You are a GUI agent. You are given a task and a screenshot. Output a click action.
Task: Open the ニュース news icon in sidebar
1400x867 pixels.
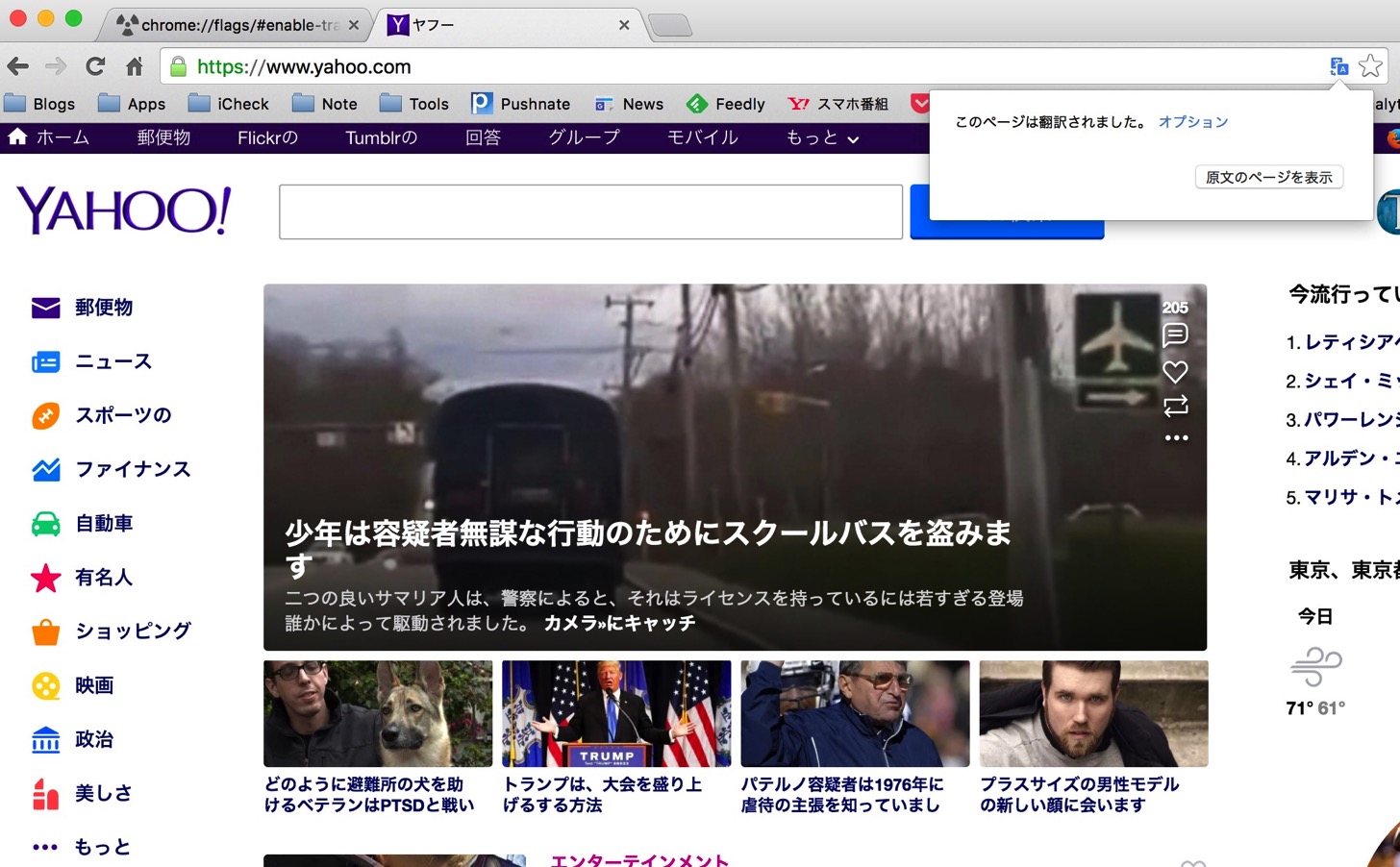[x=45, y=362]
